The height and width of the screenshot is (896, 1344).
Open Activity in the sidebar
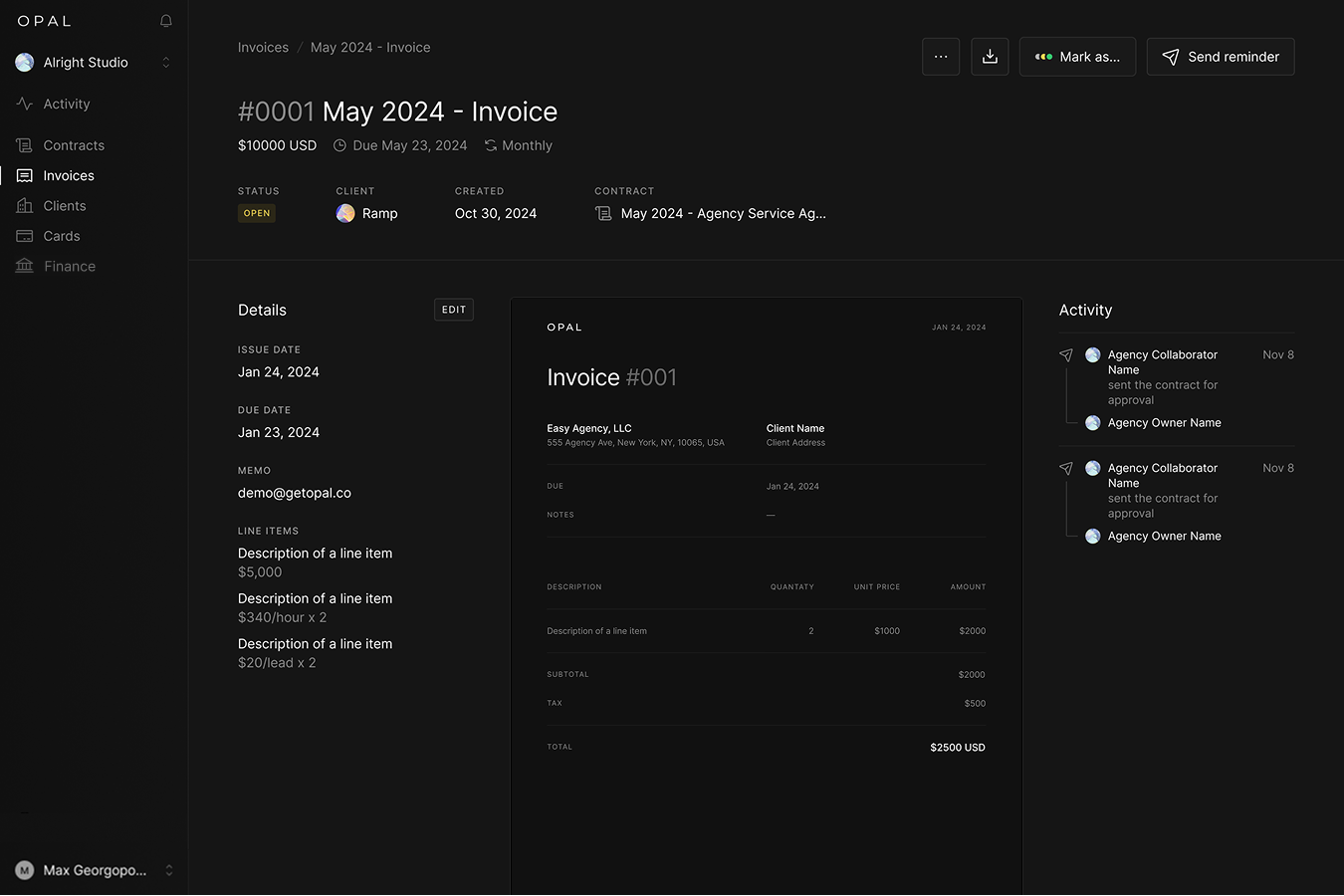click(x=67, y=104)
